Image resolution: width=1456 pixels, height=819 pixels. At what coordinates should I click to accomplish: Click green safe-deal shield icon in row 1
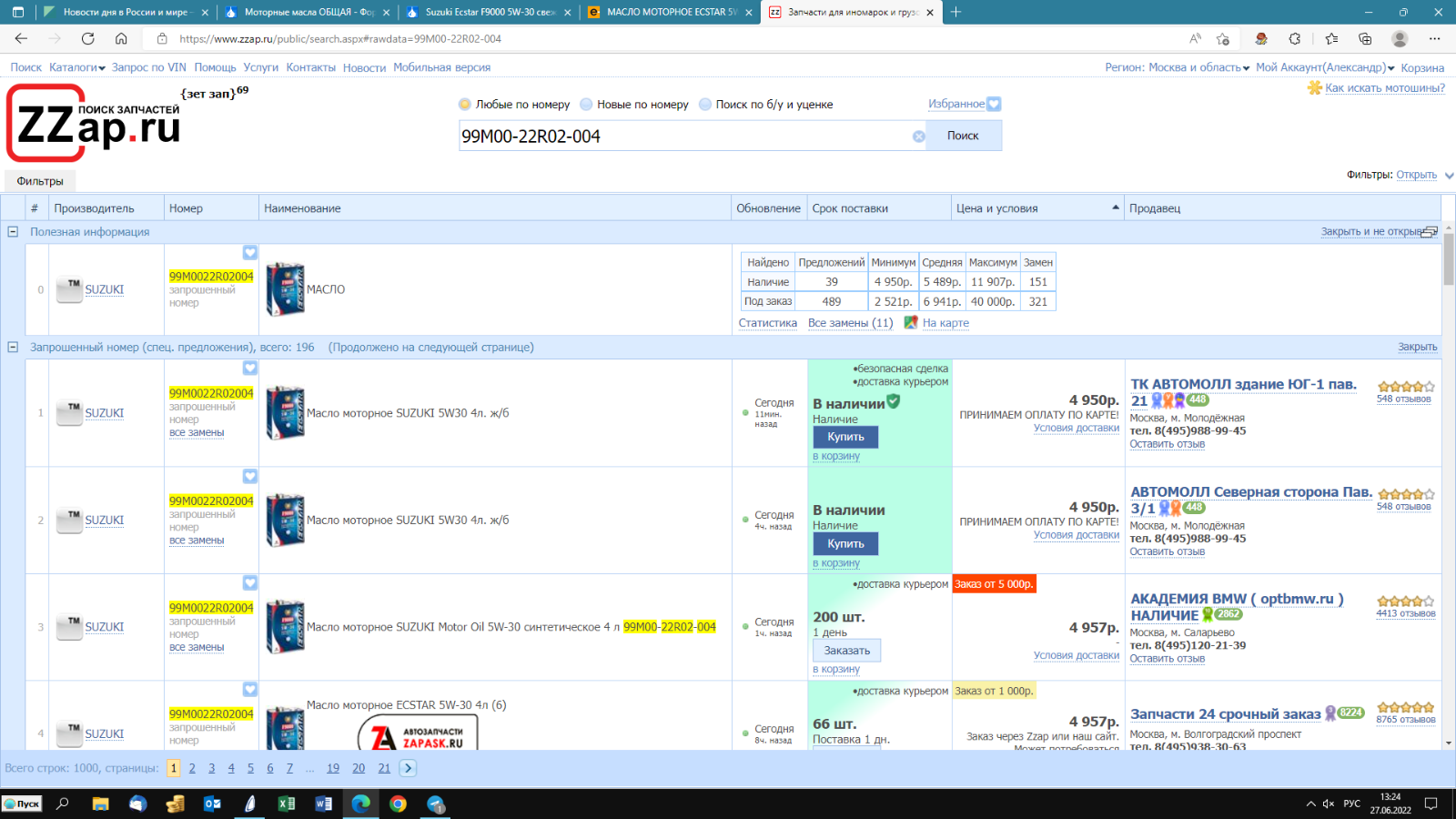[x=894, y=401]
